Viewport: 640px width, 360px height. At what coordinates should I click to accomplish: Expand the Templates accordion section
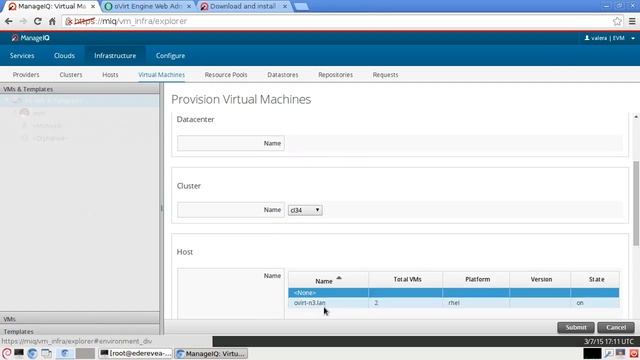tap(80, 331)
